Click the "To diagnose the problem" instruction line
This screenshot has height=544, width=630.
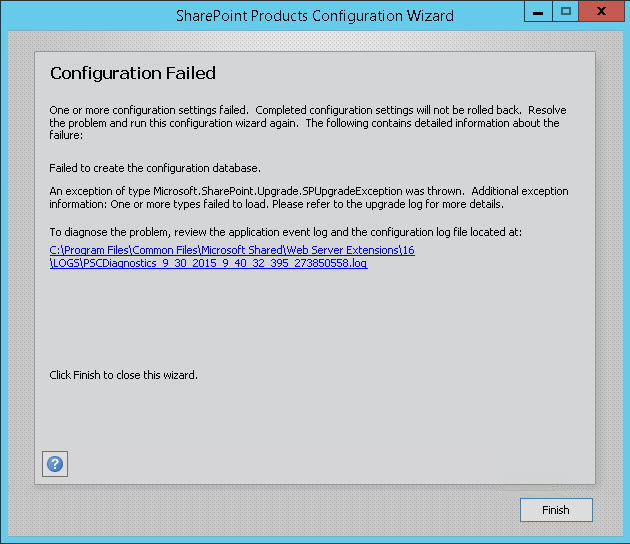pos(286,232)
